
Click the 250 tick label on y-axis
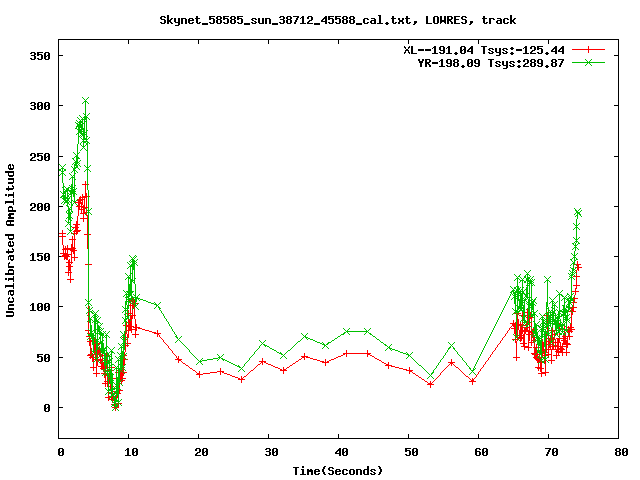(40, 157)
